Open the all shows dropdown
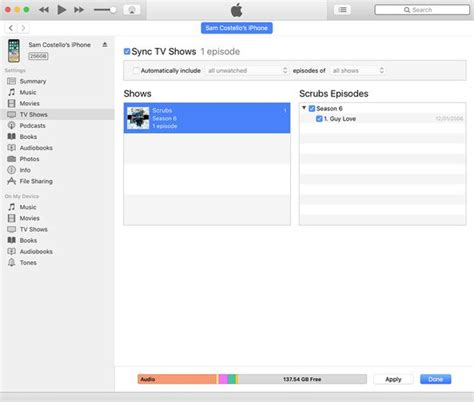 point(358,70)
